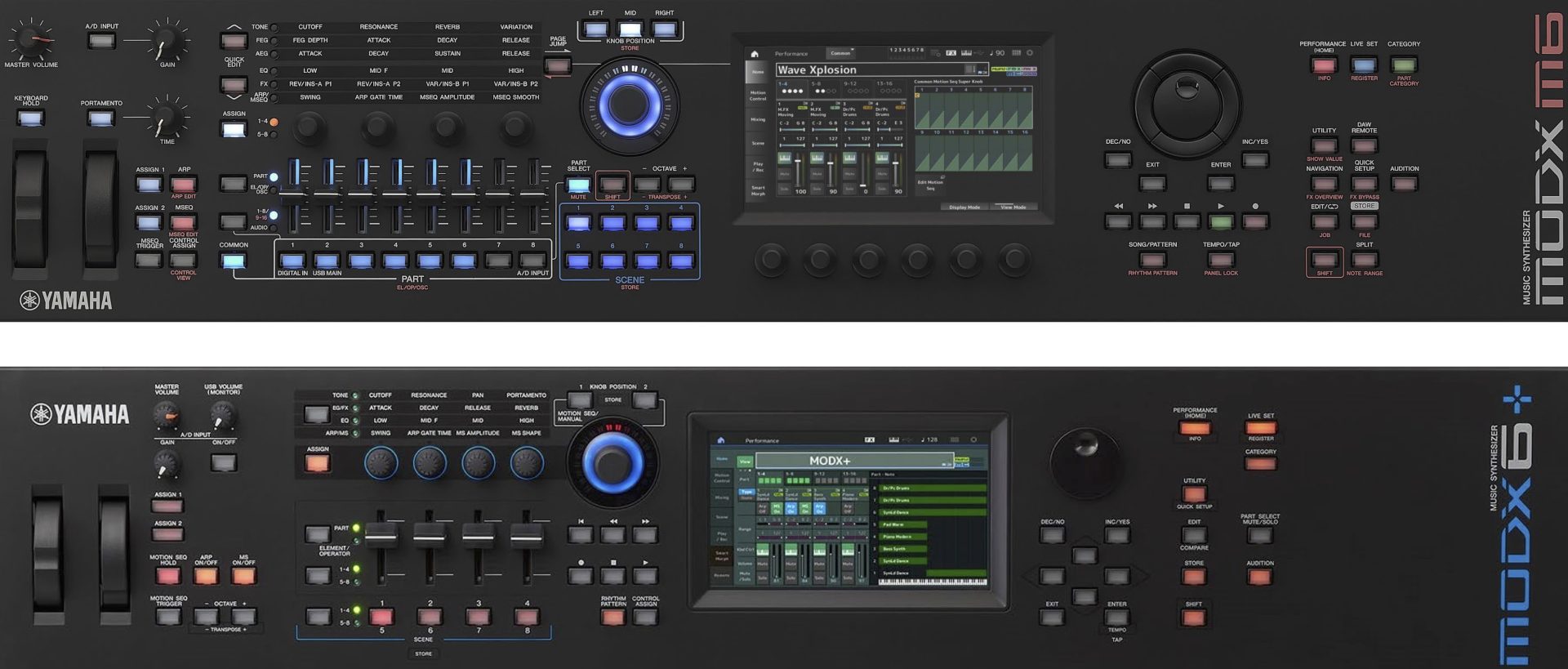Toggle the A/D Input ON/OFF button on MODX6+

[x=223, y=462]
